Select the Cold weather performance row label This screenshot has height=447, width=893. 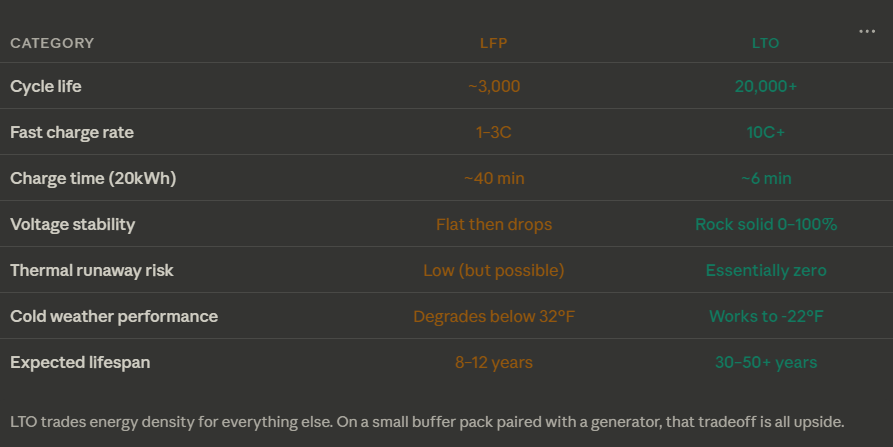tap(114, 316)
